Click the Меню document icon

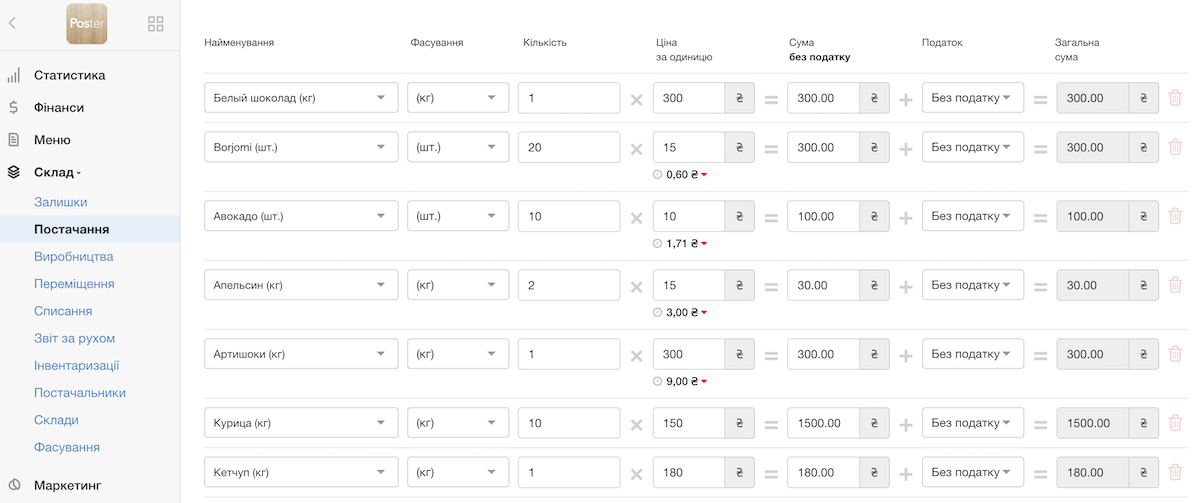point(14,140)
